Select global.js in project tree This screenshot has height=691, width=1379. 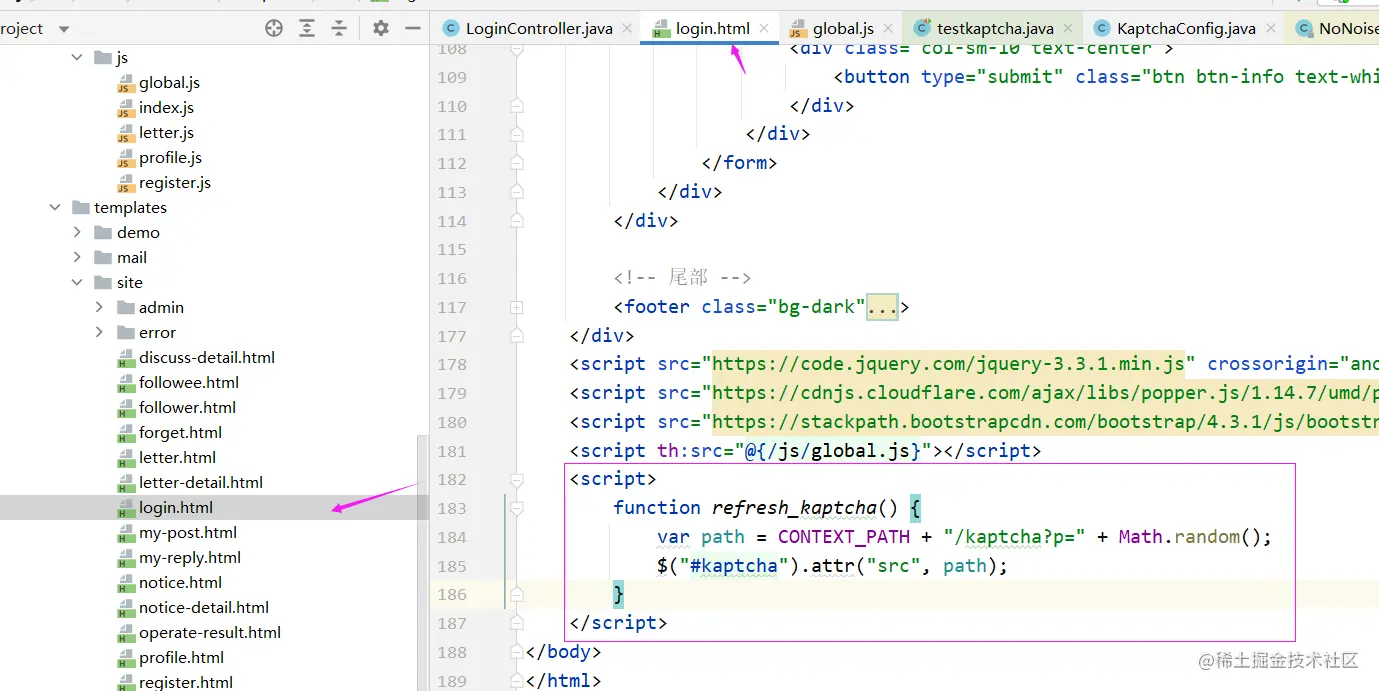point(169,83)
